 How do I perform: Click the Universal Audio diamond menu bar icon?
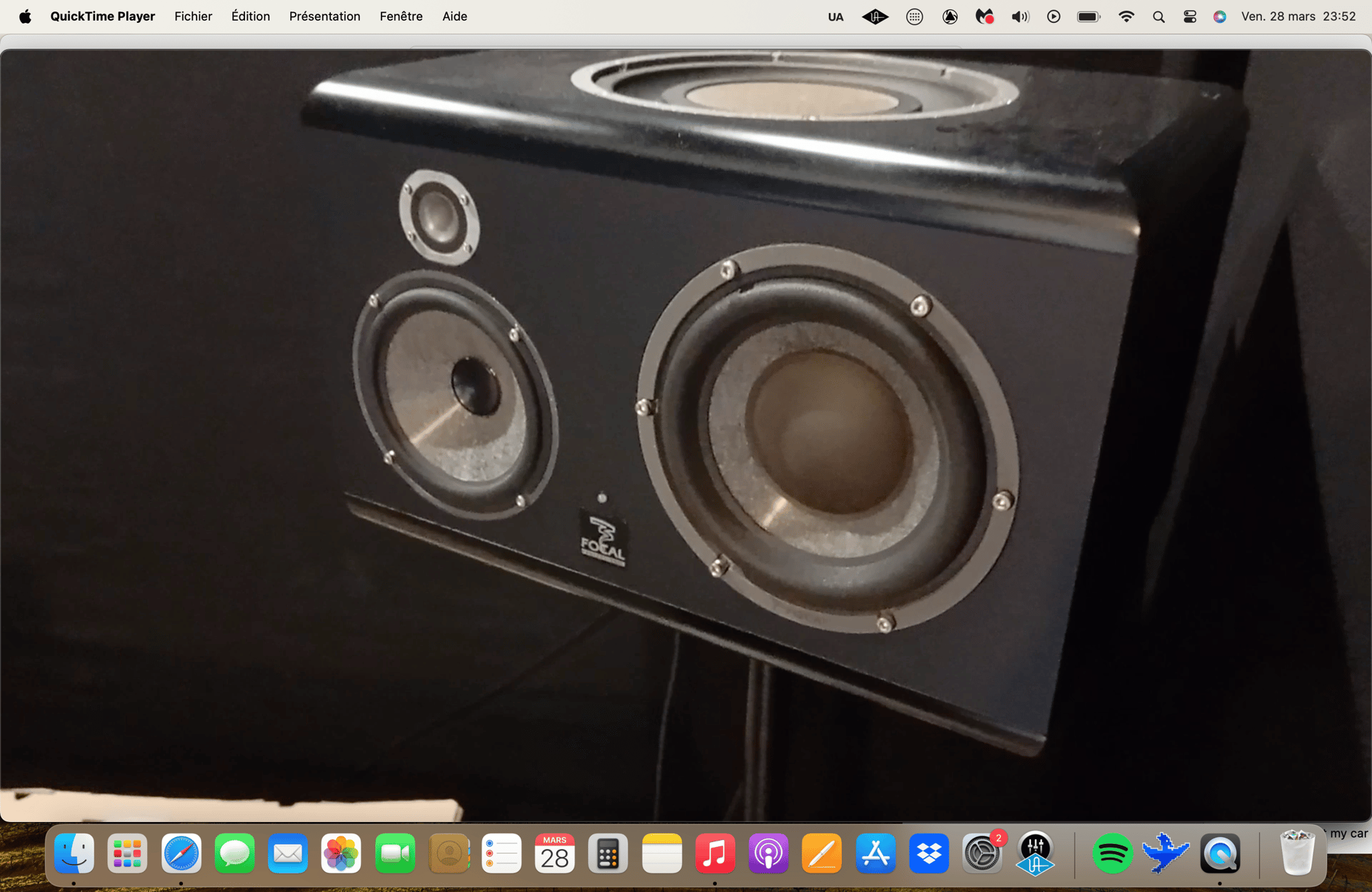[875, 16]
